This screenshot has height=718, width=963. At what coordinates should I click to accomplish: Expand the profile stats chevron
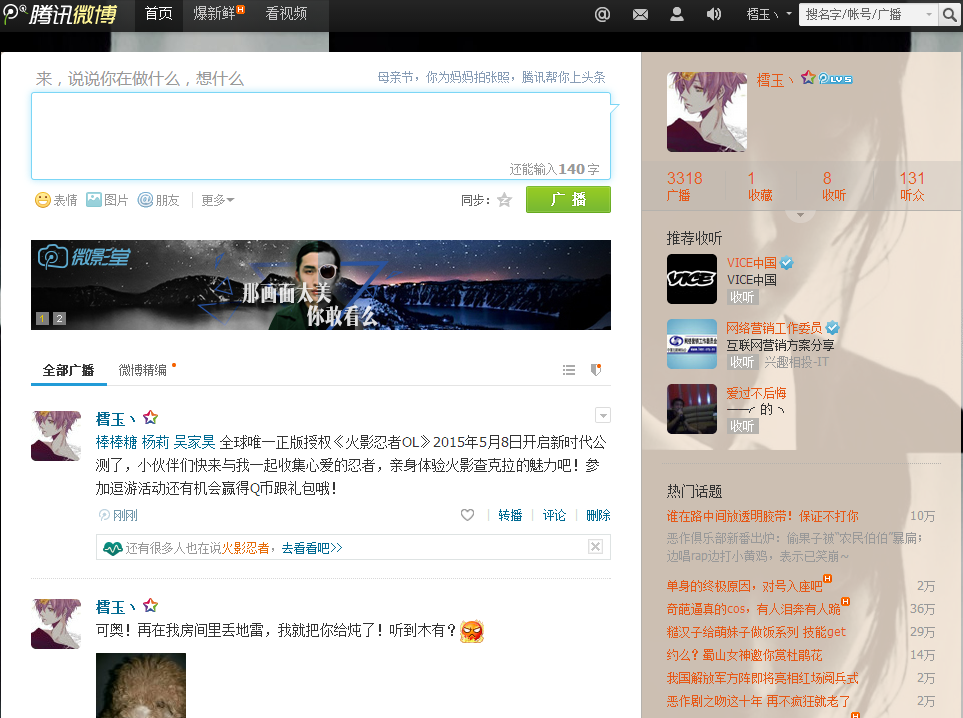[800, 216]
